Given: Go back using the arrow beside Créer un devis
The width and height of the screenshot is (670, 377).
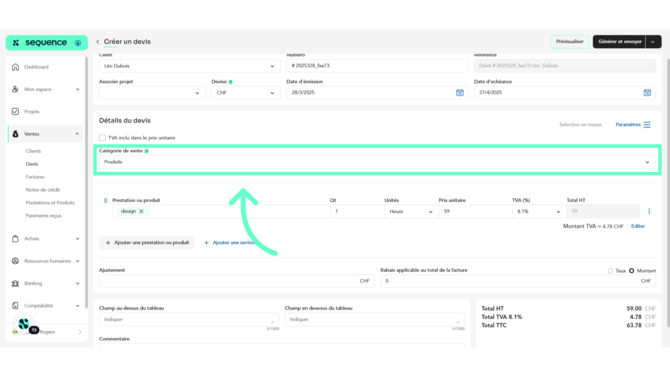Looking at the screenshot, I should [98, 41].
